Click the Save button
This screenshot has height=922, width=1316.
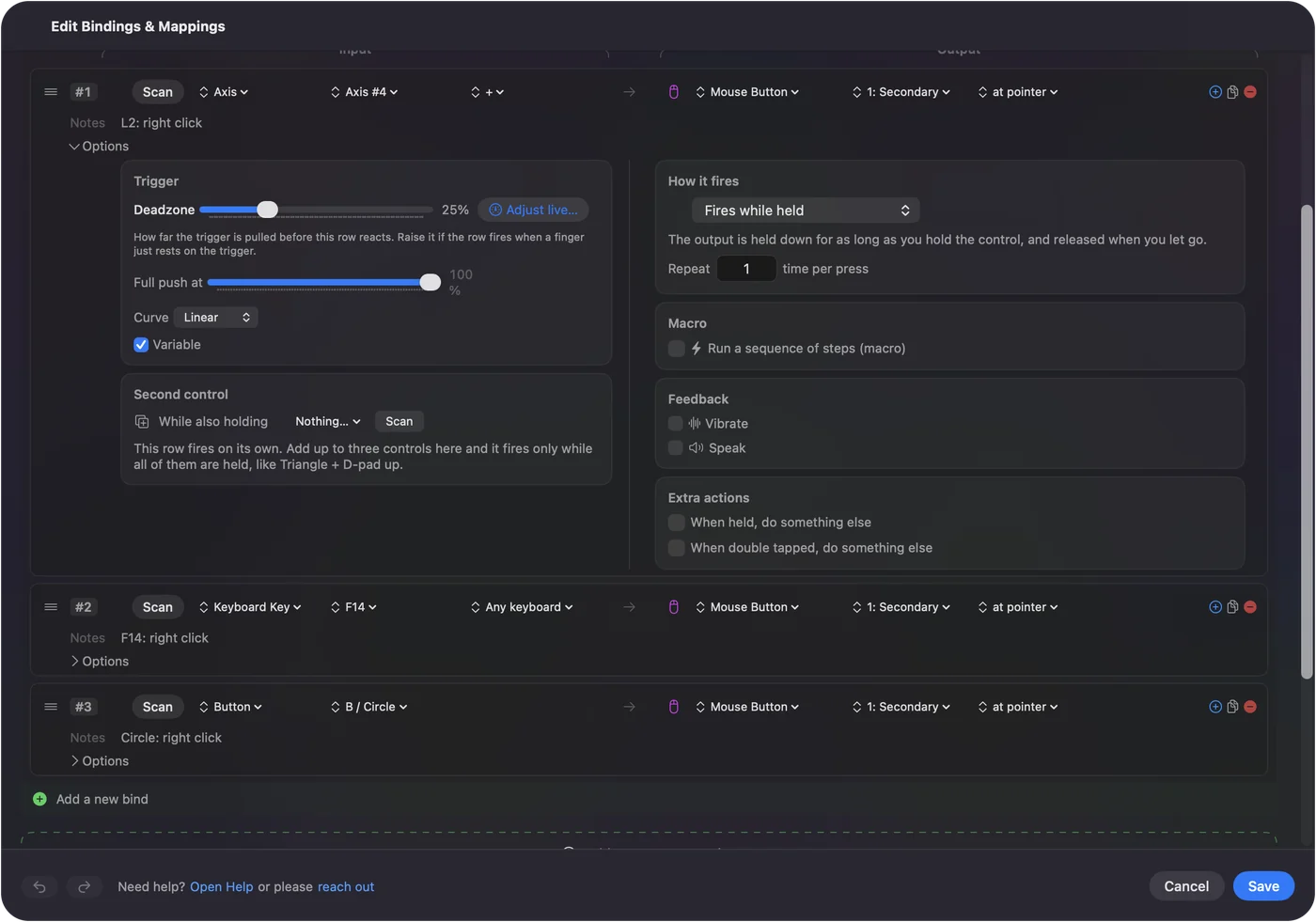tap(1263, 886)
